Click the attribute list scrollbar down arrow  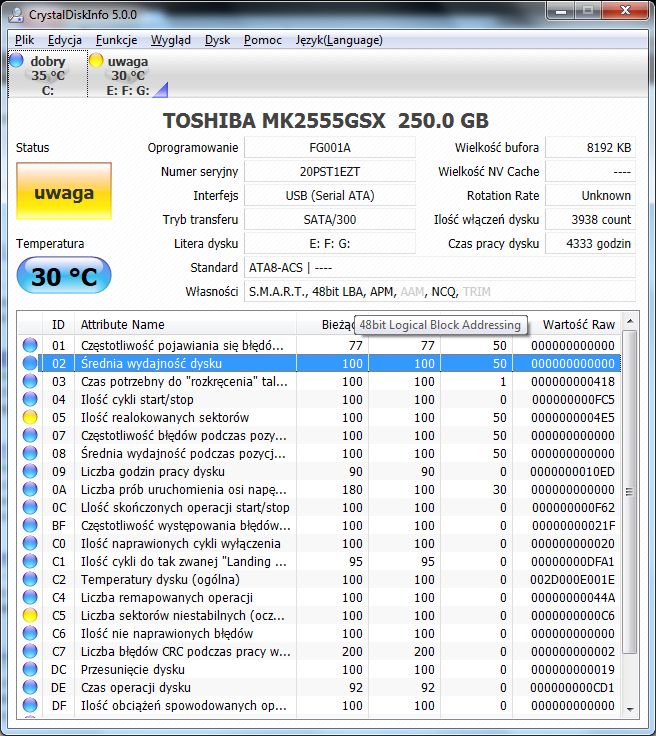click(630, 709)
